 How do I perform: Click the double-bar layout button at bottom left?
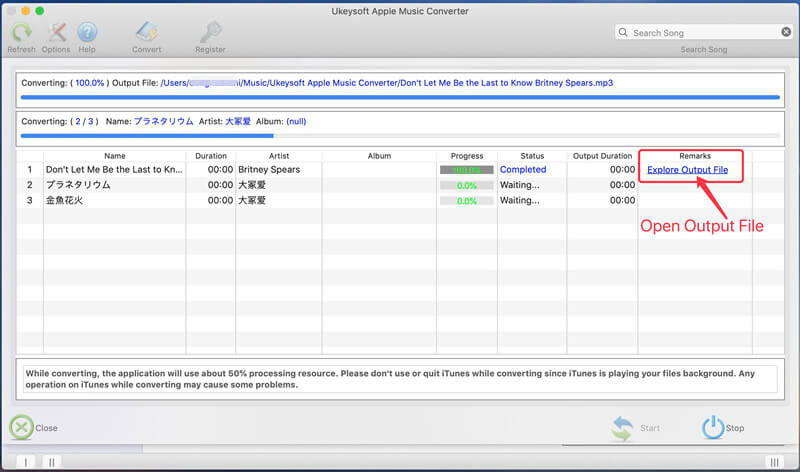coord(52,462)
